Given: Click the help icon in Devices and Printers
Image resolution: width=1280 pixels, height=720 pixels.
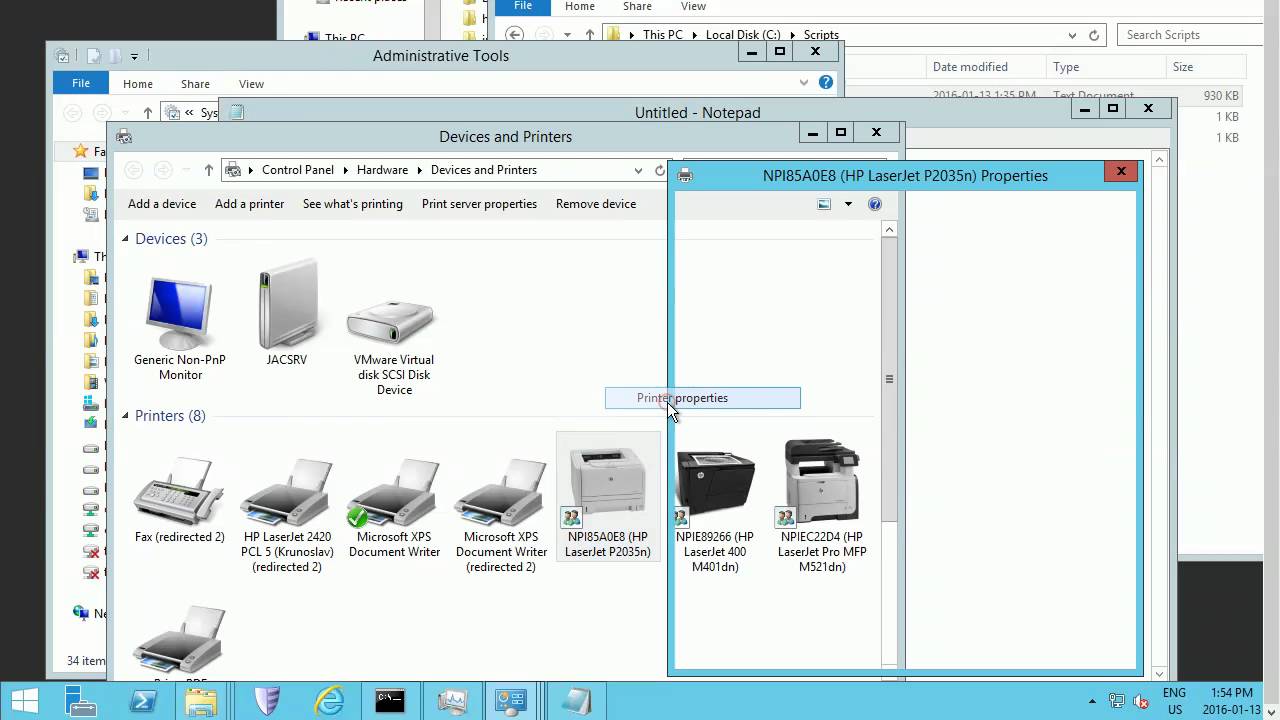Looking at the screenshot, I should (875, 204).
